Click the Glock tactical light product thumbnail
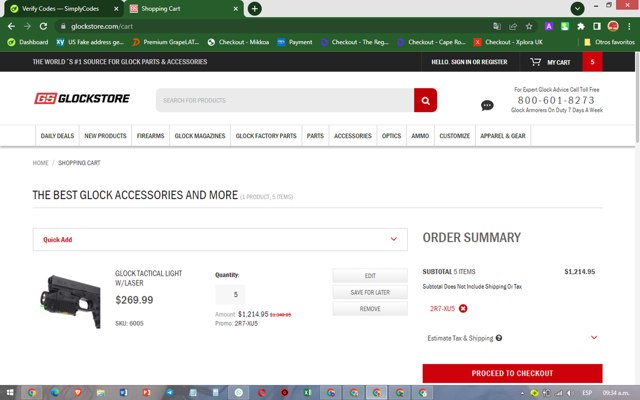The width and height of the screenshot is (640, 400). 70,301
